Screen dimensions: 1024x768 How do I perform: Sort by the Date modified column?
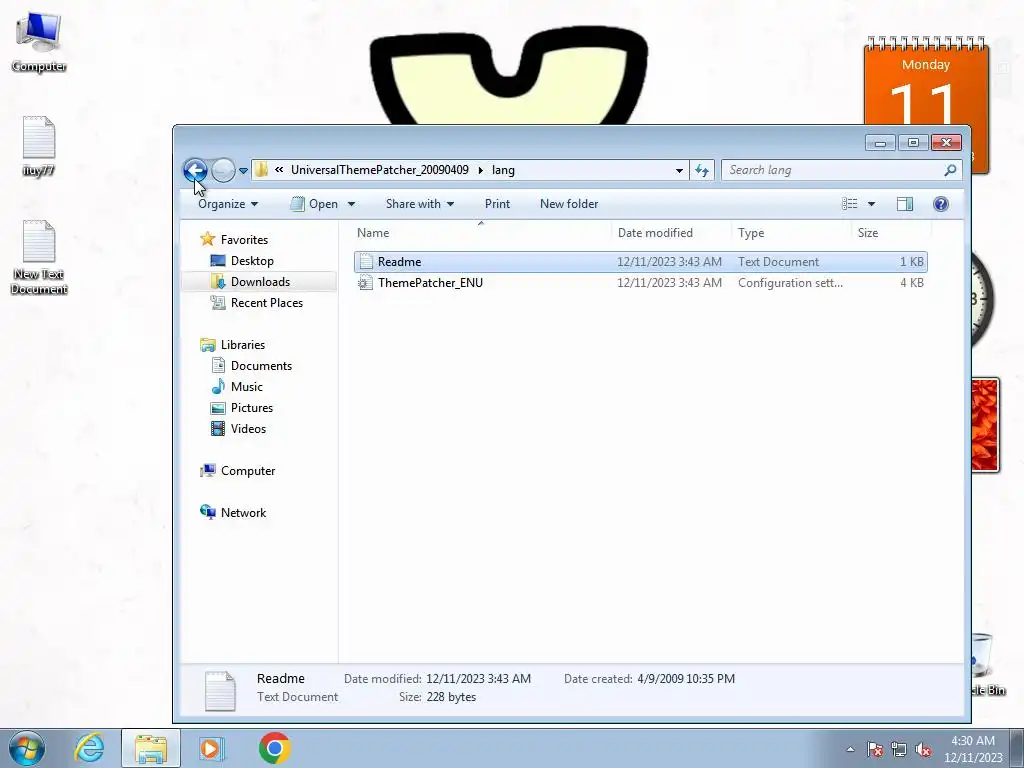pyautogui.click(x=671, y=232)
